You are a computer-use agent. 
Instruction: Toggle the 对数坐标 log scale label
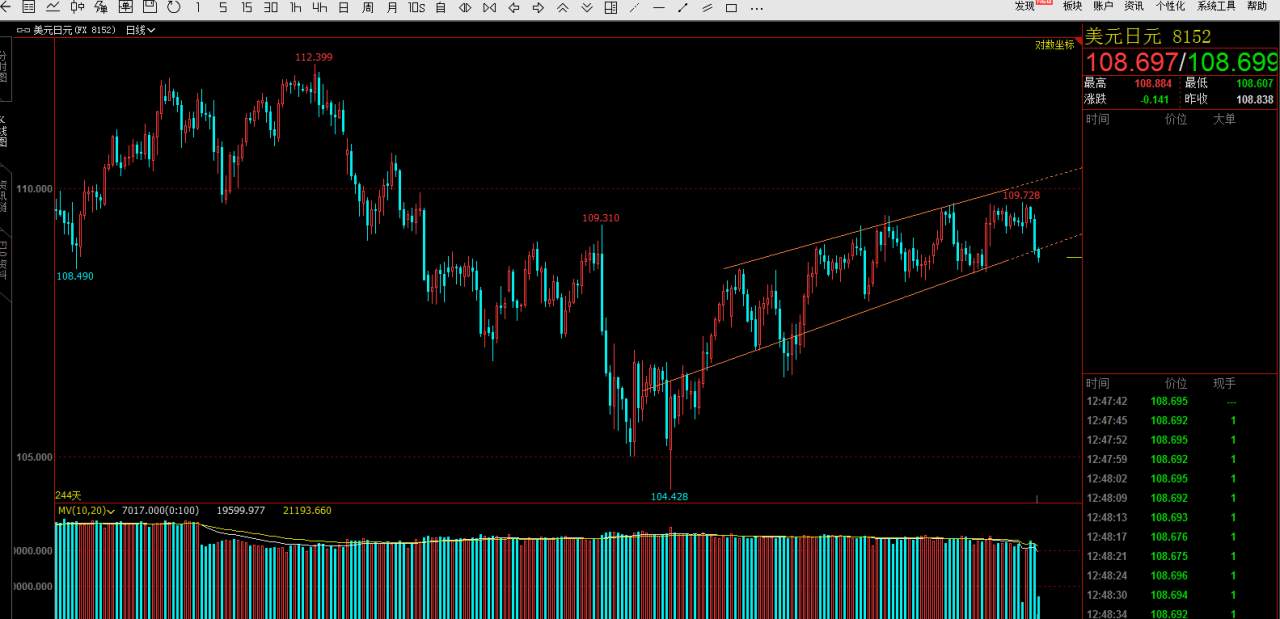coord(1054,45)
